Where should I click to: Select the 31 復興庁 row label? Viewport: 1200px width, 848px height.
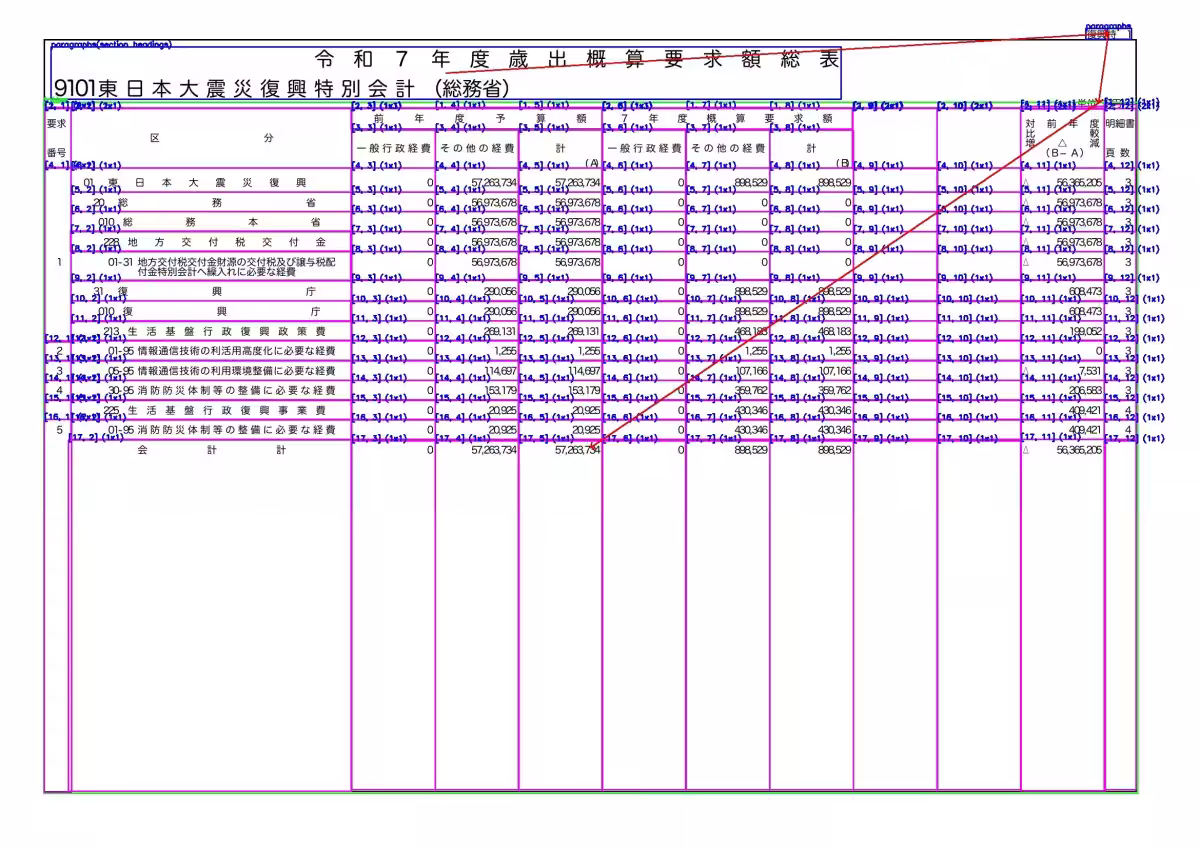(210, 291)
